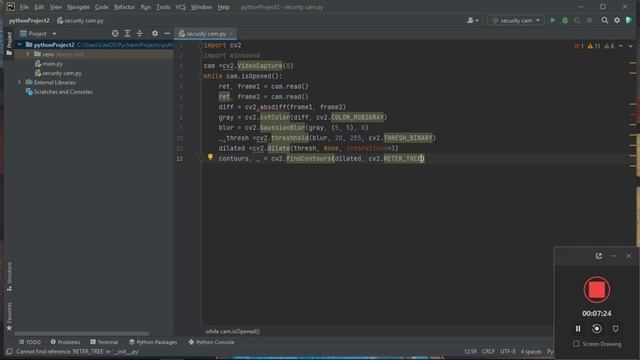
Task: Click the yellow quick-fix lightbulb
Action: tap(210, 157)
